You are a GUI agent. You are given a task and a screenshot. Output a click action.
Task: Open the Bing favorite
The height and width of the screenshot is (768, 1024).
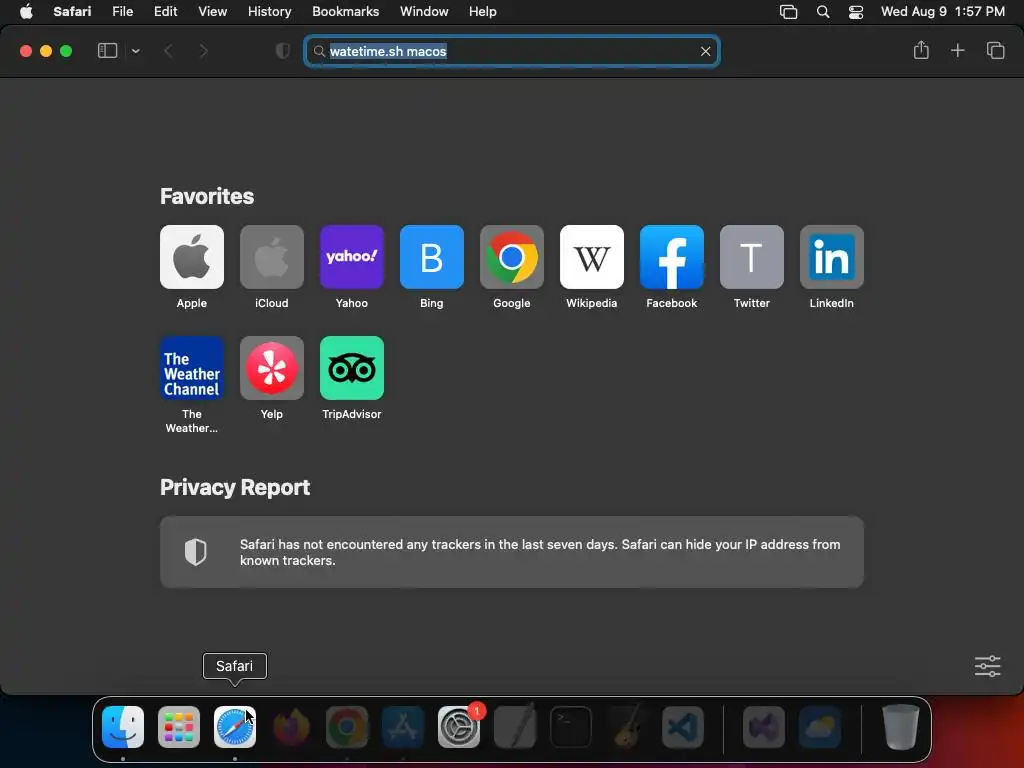[x=432, y=257]
